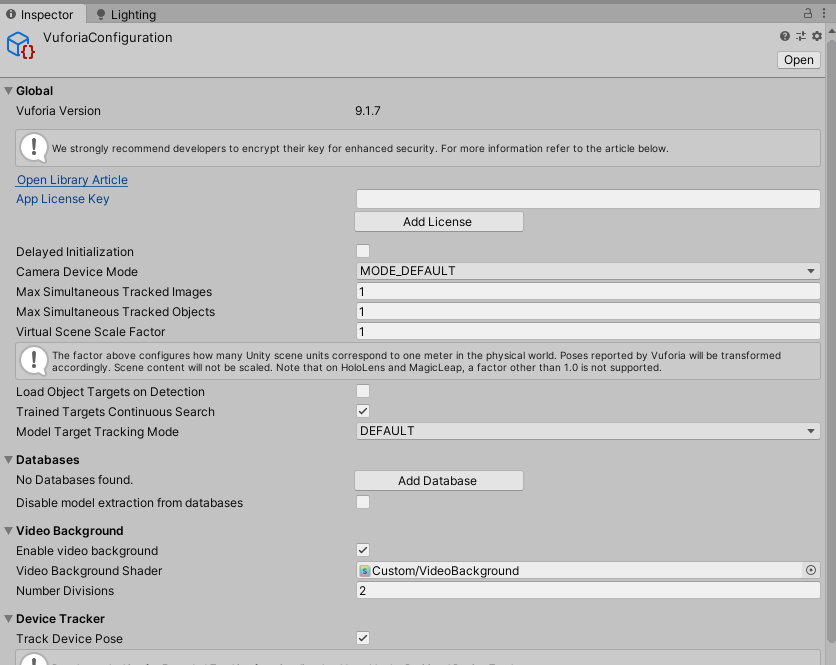Open the Video Background Shader object picker
Viewport: 836px width, 665px height.
coord(811,570)
